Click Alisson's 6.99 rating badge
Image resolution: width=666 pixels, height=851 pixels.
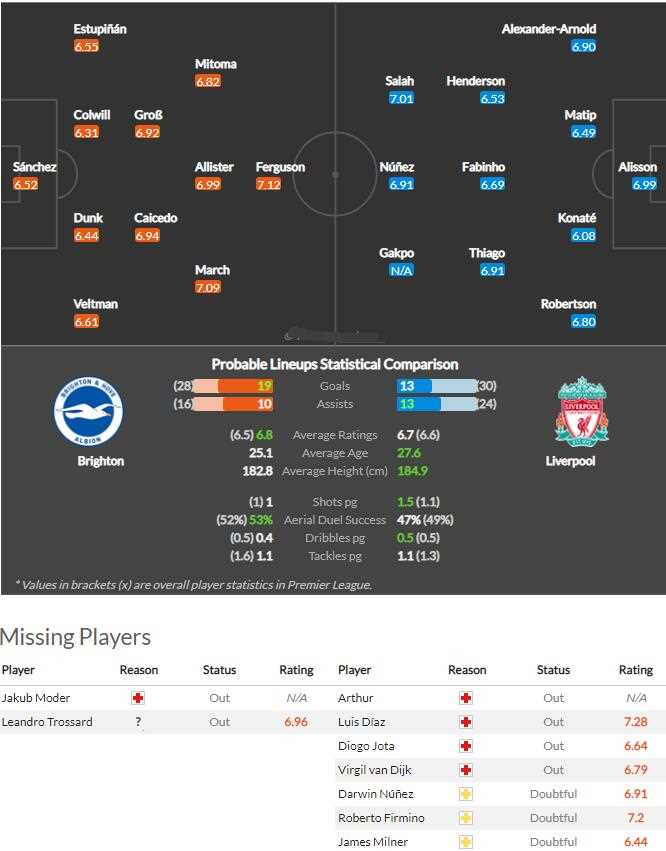click(644, 185)
